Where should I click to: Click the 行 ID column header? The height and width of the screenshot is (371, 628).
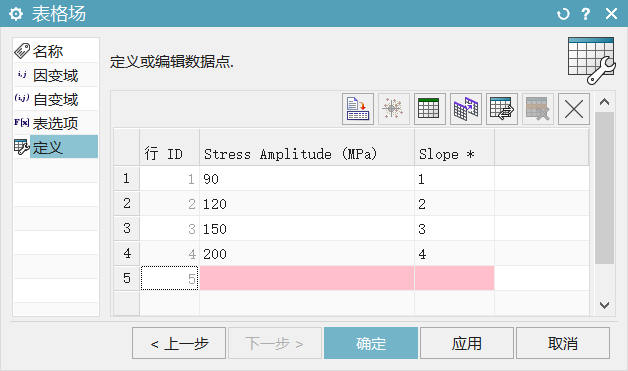tap(169, 147)
